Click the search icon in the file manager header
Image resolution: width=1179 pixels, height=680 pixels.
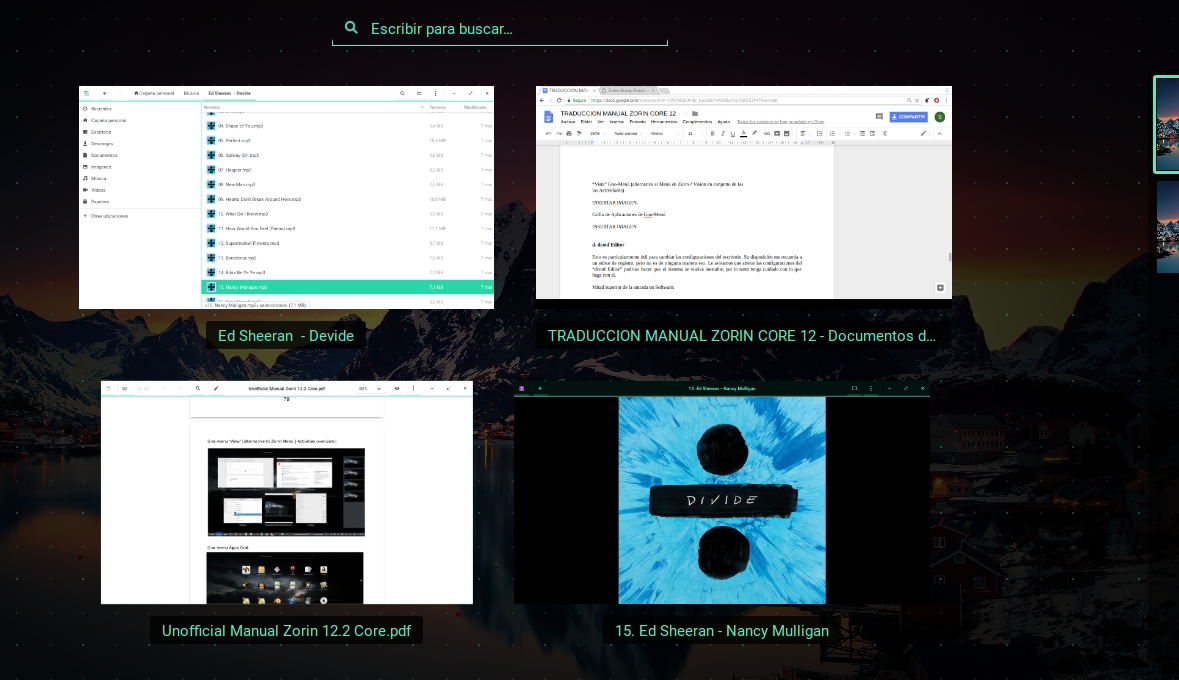click(403, 93)
